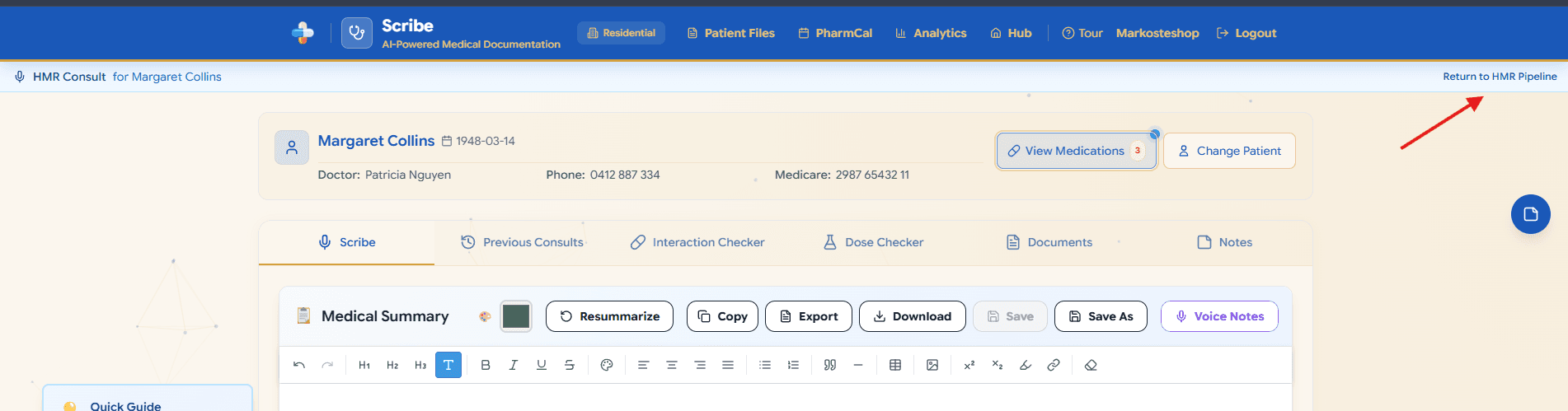Toggle underline formatting
This screenshot has height=411, width=1568.
click(x=542, y=365)
